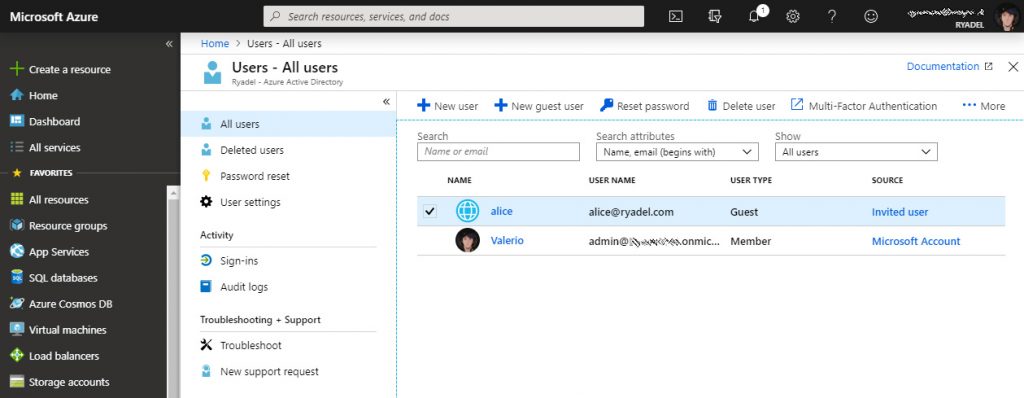The image size is (1024, 398).
Task: Focus the search resources box
Action: 454,16
